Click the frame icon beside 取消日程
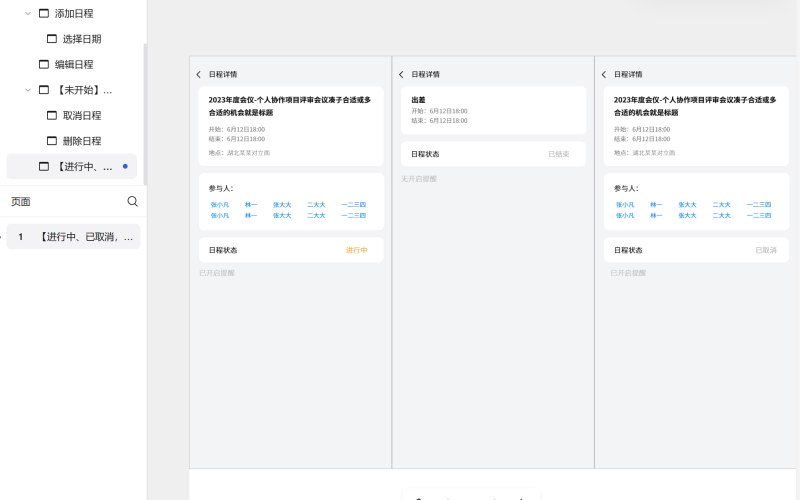This screenshot has width=800, height=500. click(52, 115)
